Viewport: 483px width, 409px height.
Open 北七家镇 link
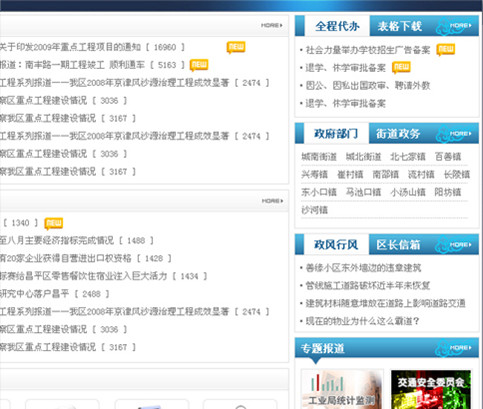tap(408, 157)
